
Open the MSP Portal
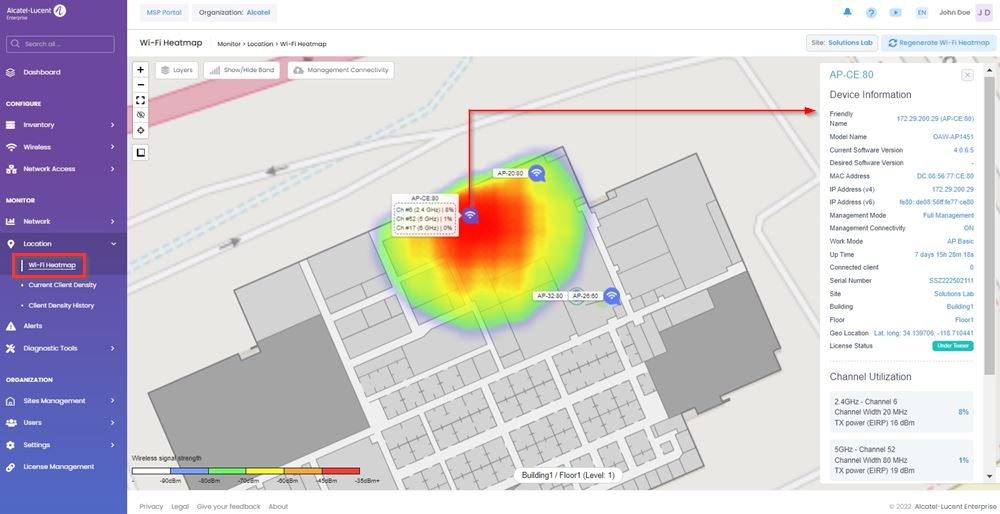(x=164, y=12)
